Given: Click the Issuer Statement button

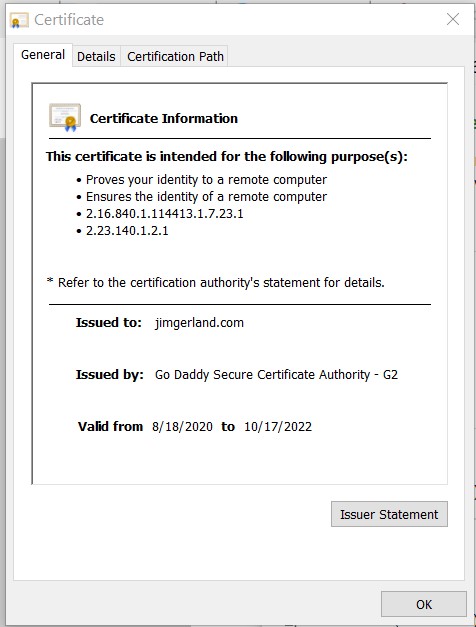Looking at the screenshot, I should (389, 514).
